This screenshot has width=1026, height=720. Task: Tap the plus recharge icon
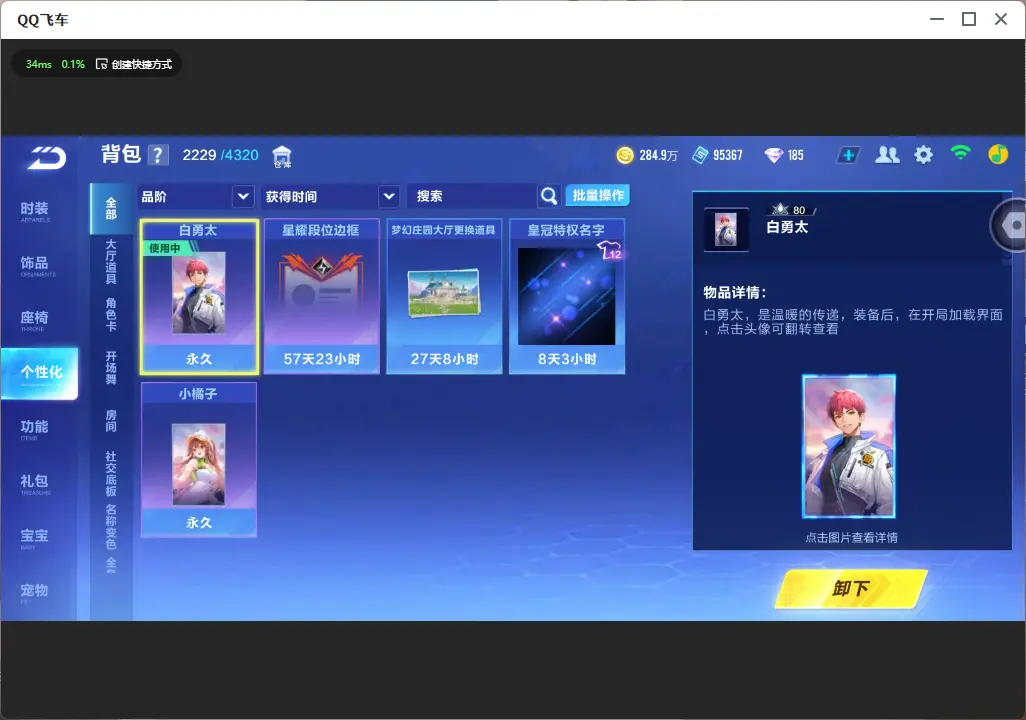848,155
